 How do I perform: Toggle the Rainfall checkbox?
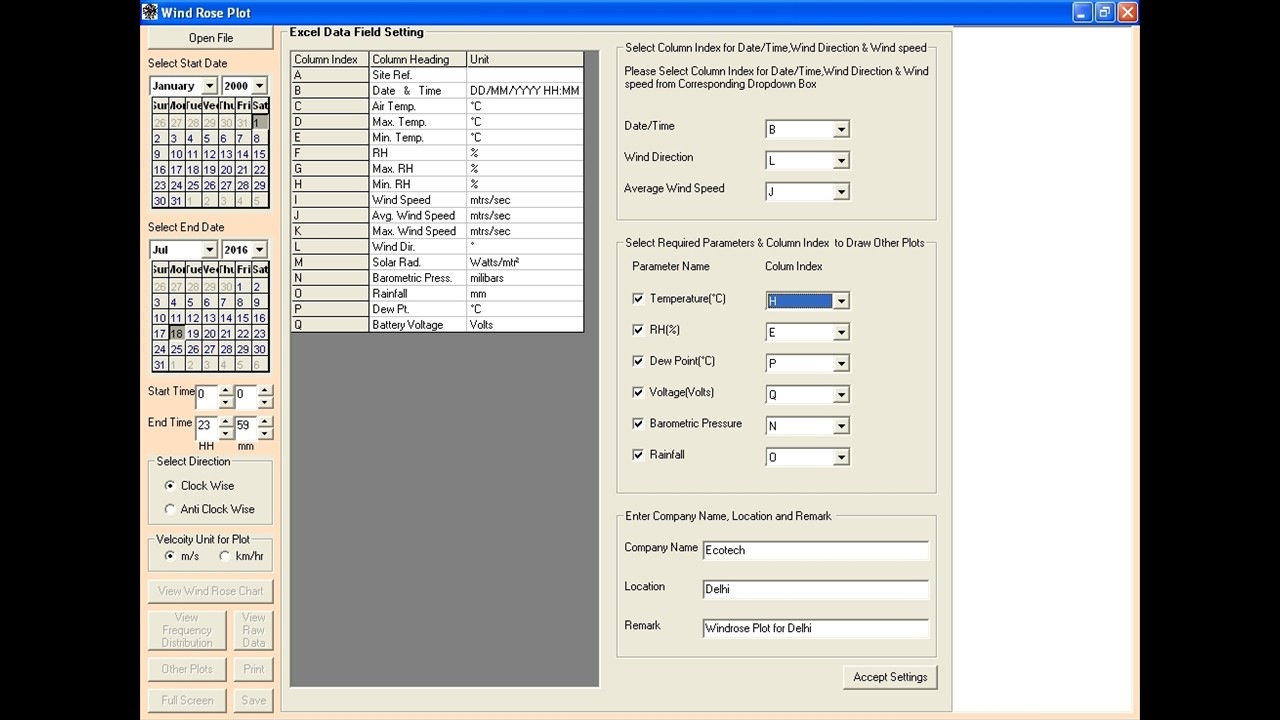pos(638,454)
